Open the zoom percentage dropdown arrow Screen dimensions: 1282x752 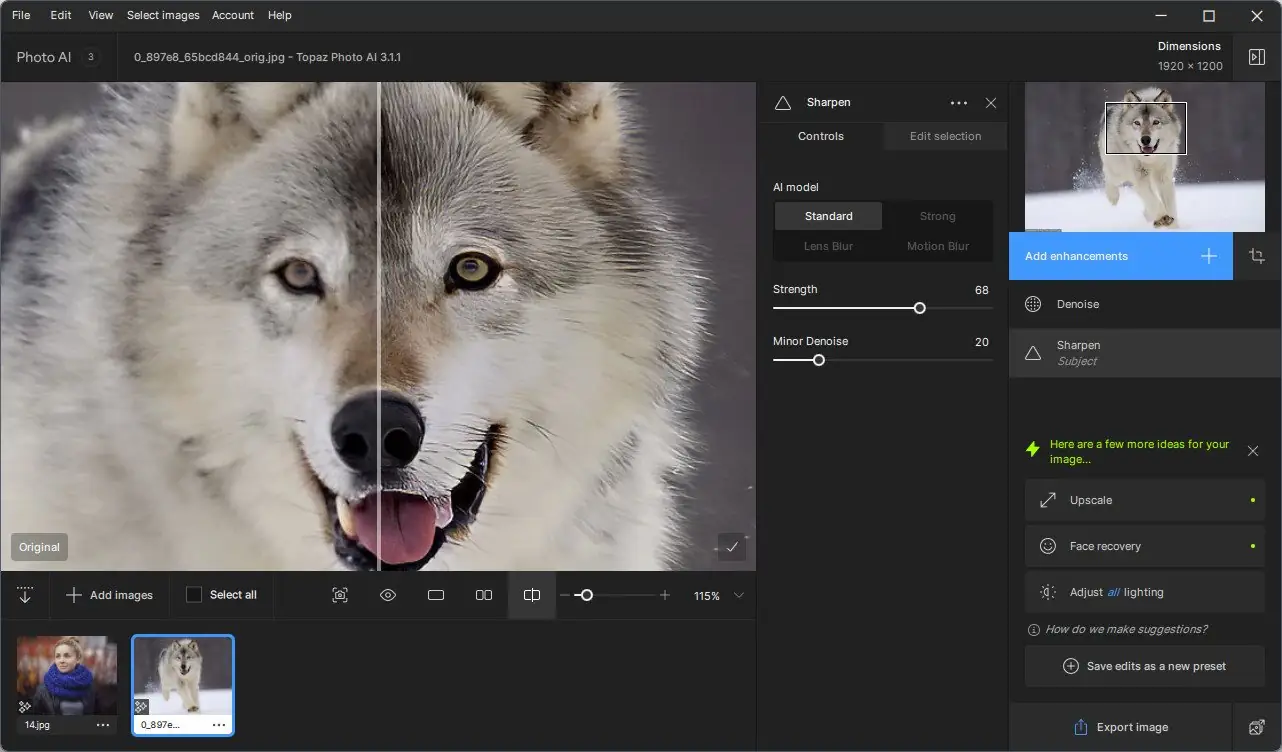pos(739,595)
